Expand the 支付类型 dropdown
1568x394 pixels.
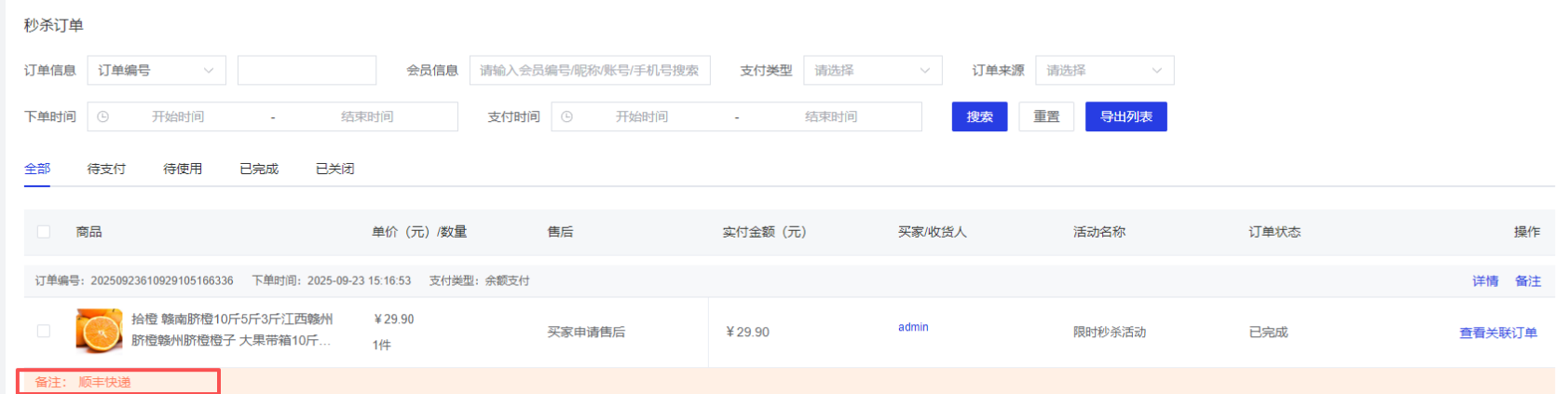pyautogui.click(x=872, y=71)
